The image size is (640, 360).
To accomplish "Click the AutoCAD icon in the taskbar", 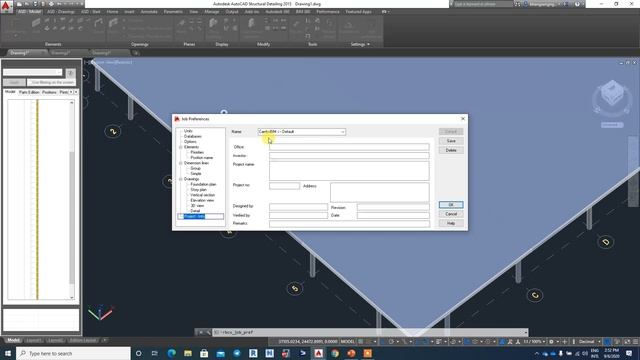I will 318,353.
